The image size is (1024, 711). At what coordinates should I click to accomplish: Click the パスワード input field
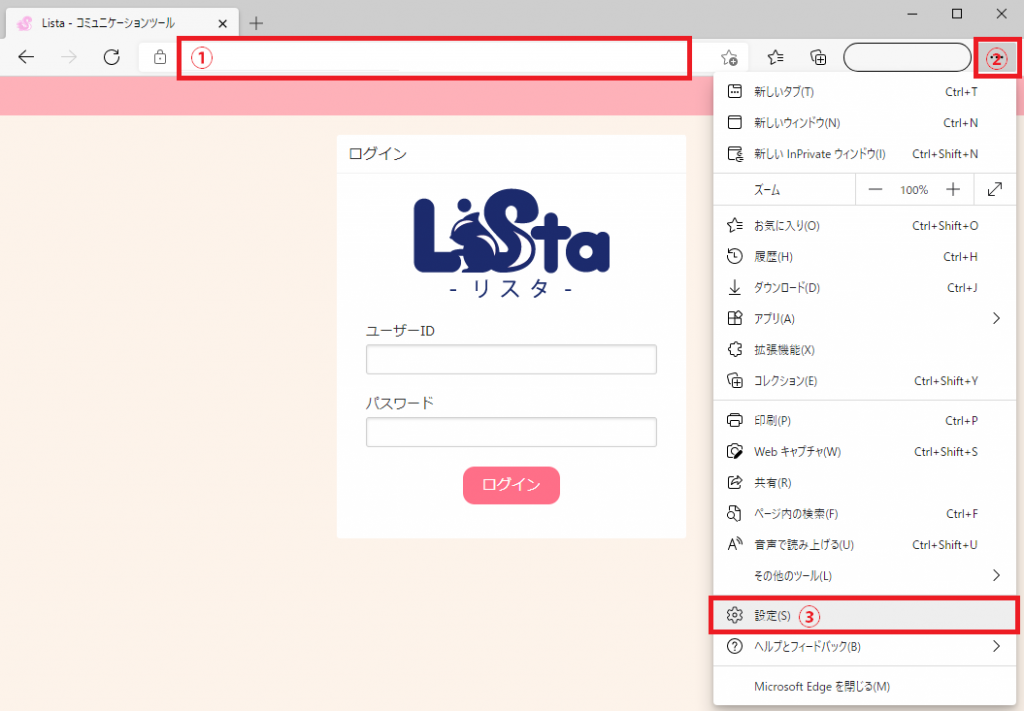tap(511, 432)
